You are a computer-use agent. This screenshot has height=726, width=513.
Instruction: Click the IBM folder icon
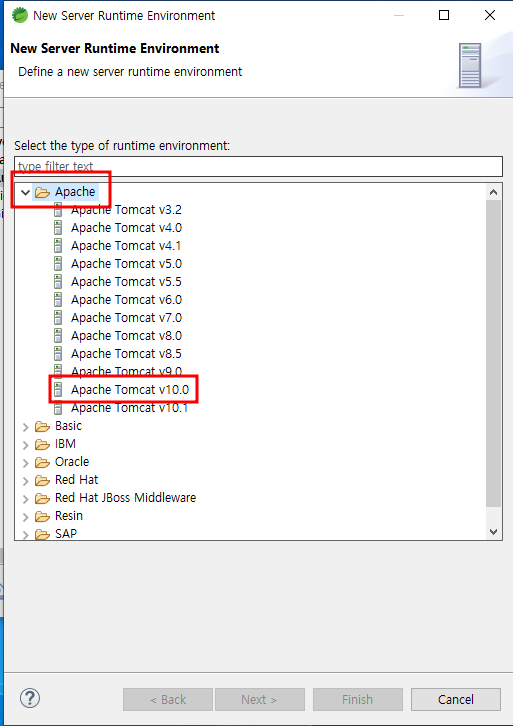pos(43,444)
